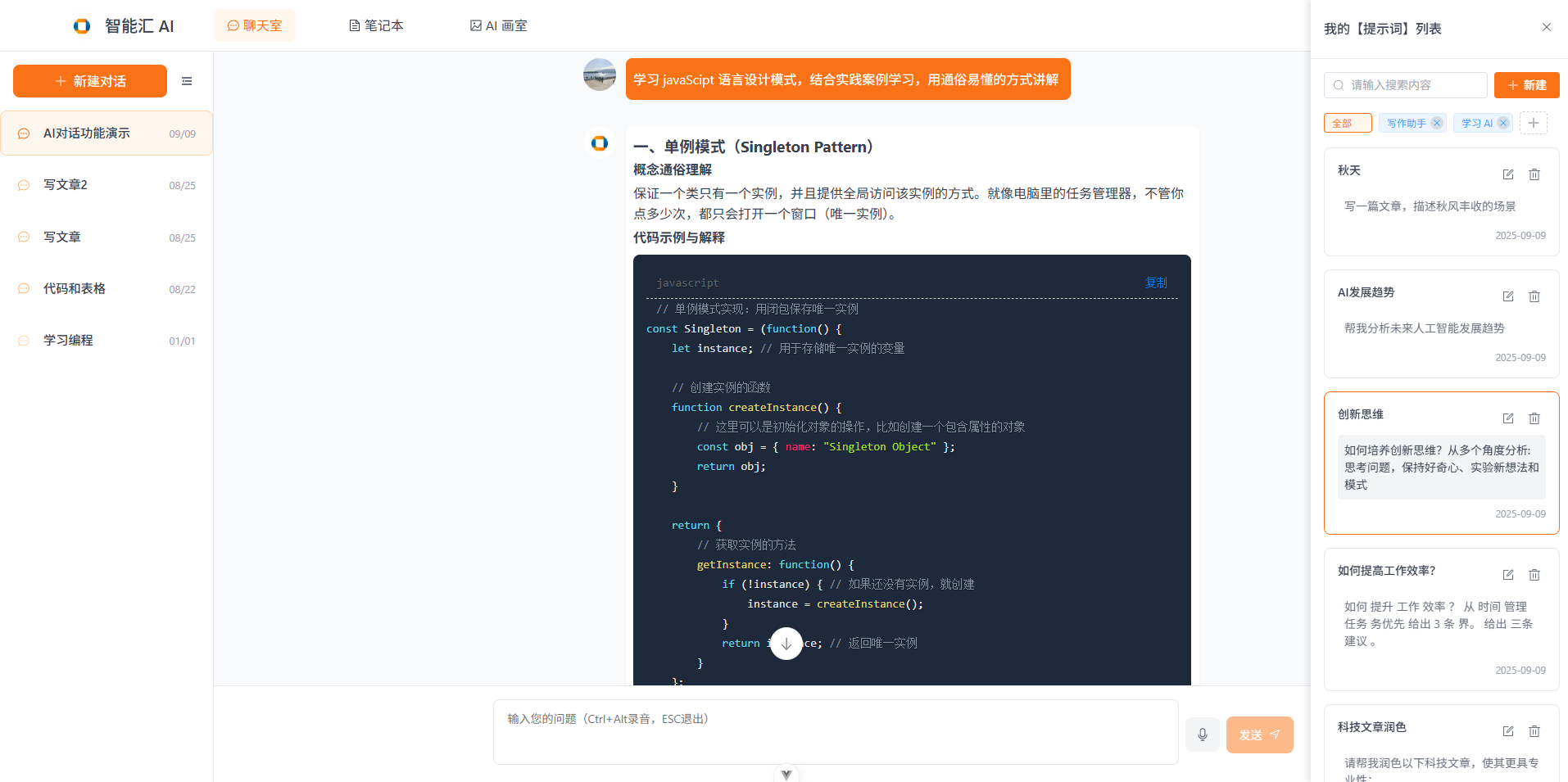This screenshot has width=1568, height=782.
Task: Collapse the input area with the bottom chevron
Action: click(x=786, y=773)
